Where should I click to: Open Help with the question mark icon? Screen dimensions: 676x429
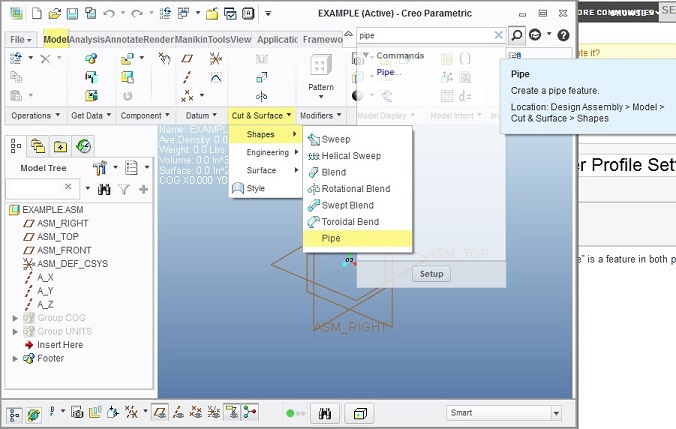[x=563, y=35]
